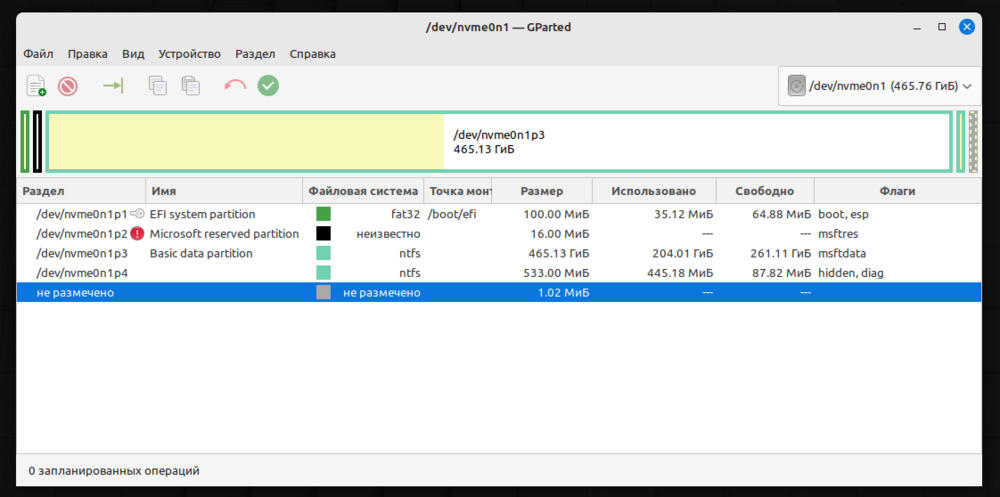Click the 'Basic data partition' name cell
Screen dimensions: 1000x497
[x=201, y=254]
